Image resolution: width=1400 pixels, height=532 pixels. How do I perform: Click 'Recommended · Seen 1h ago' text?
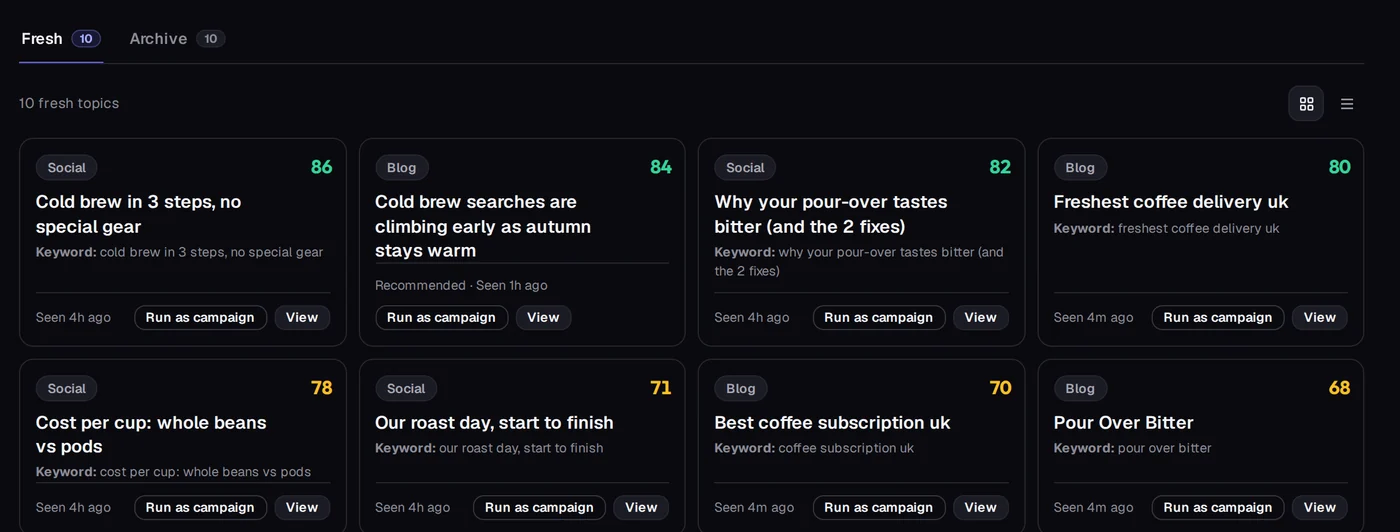click(461, 286)
